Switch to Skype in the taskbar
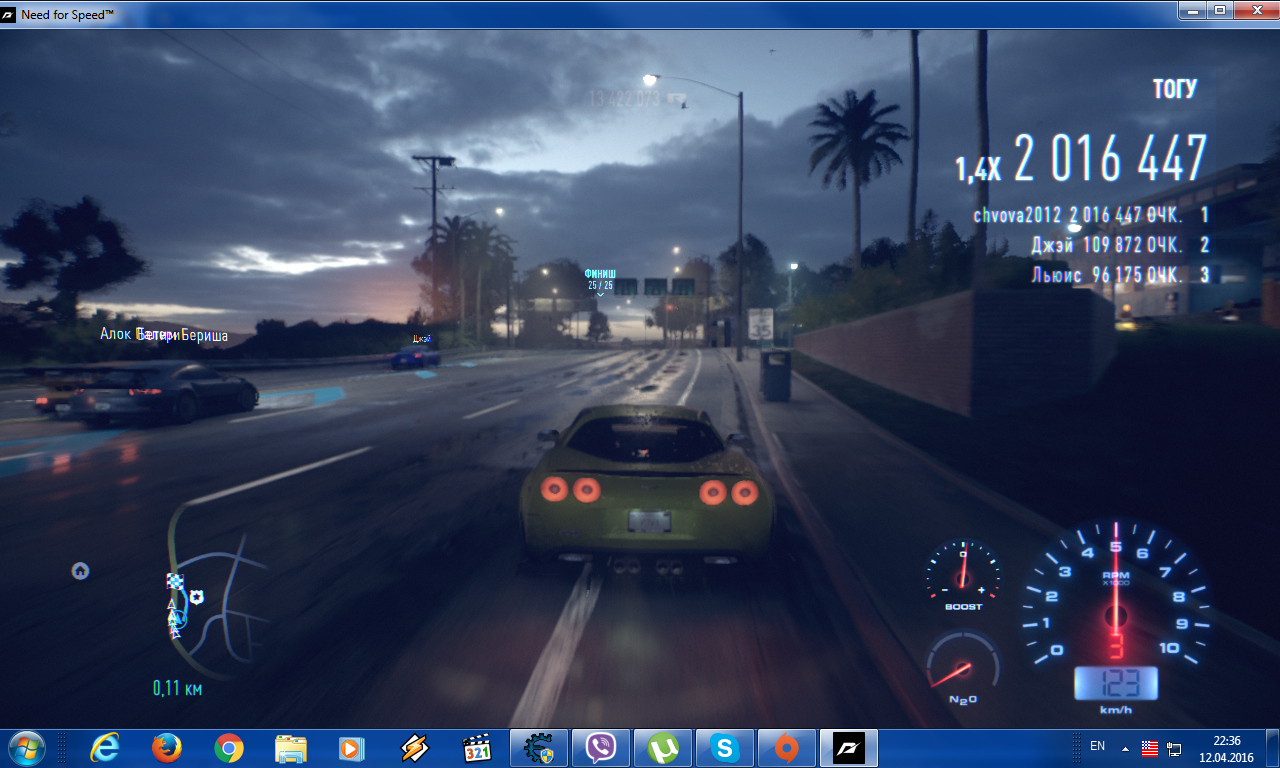The width and height of the screenshot is (1280, 768). pos(725,747)
